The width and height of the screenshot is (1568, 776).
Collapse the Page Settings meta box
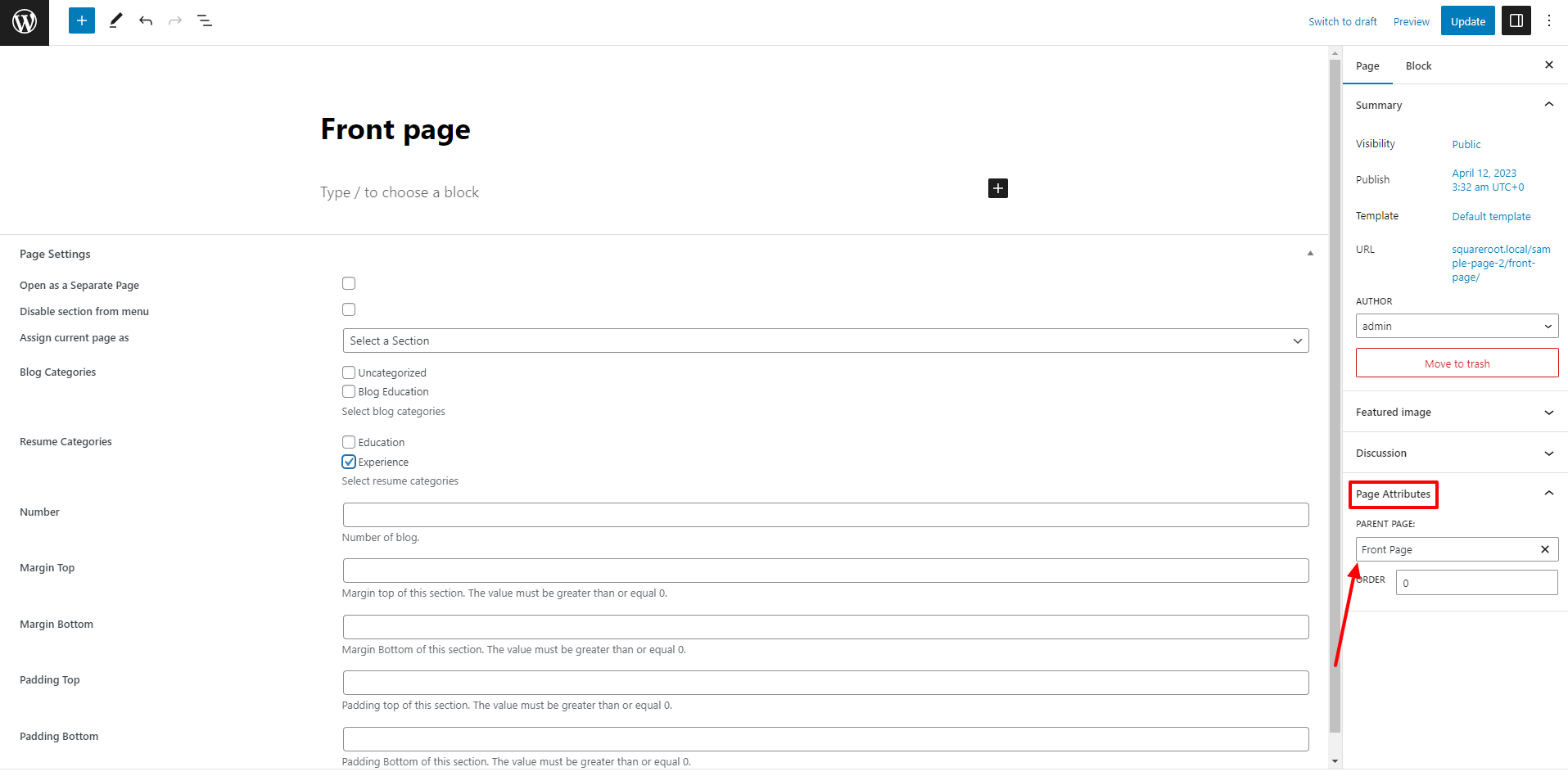point(1310,254)
